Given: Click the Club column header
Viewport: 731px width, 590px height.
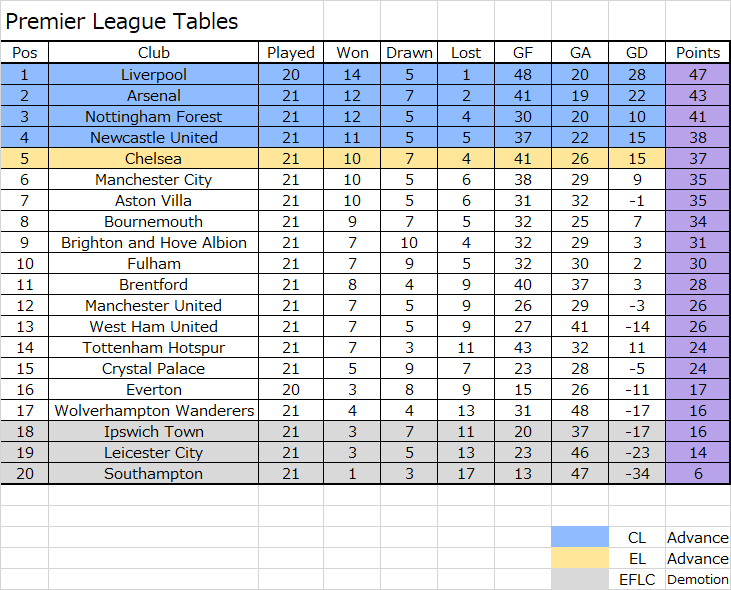Looking at the screenshot, I should [153, 53].
